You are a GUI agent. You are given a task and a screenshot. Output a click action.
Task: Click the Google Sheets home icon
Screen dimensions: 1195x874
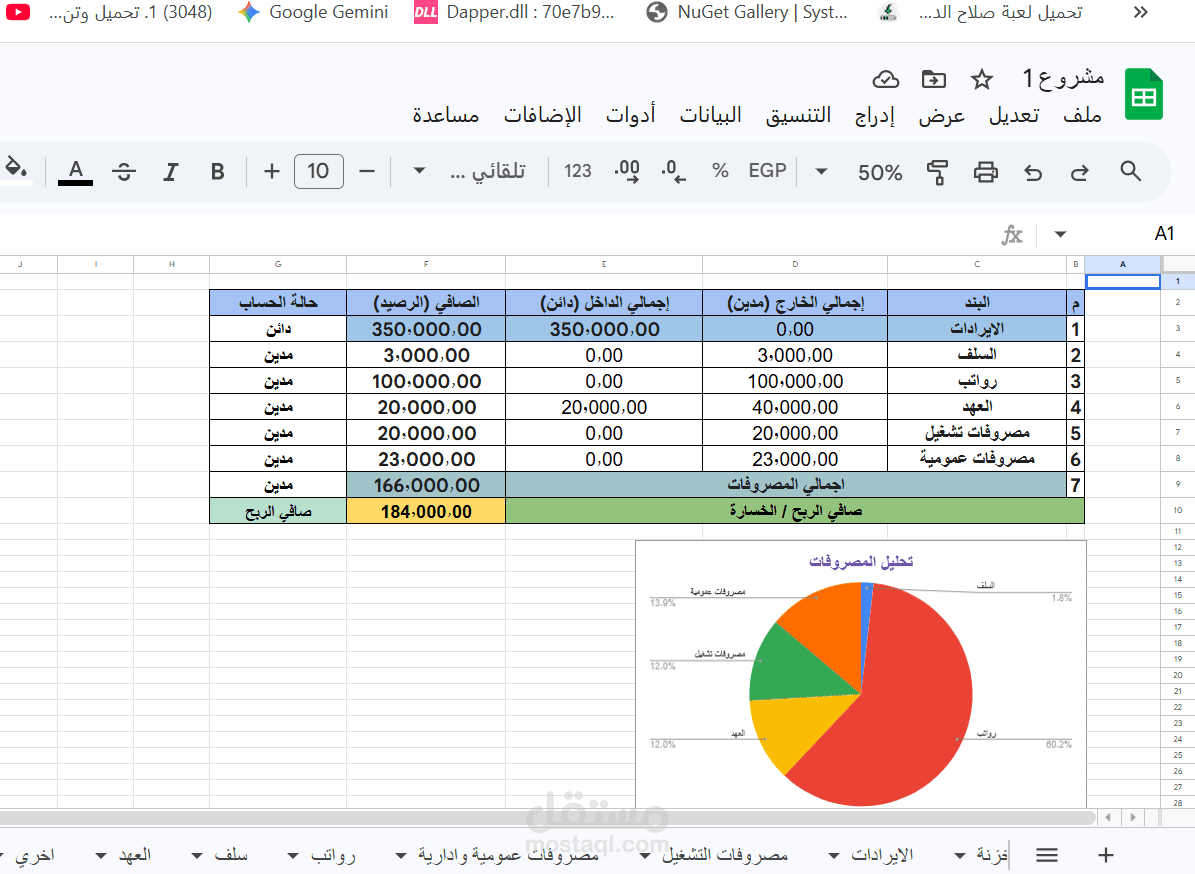point(1144,94)
